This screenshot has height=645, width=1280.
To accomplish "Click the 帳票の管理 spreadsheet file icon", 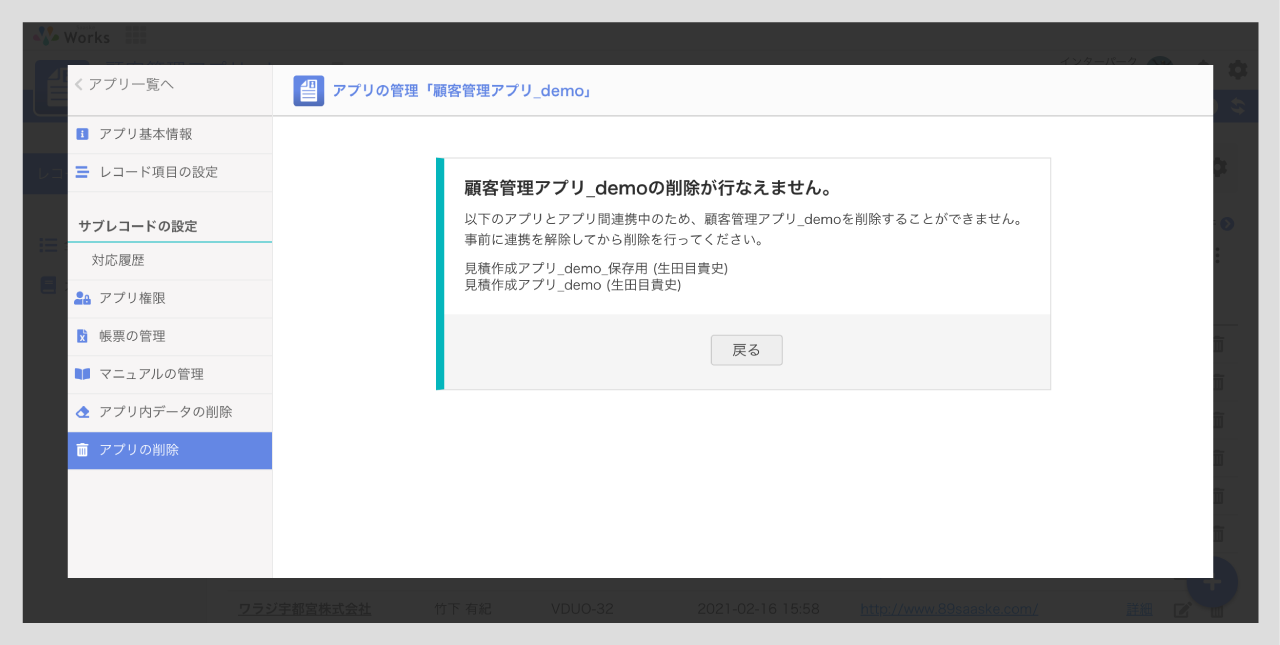I will (x=82, y=336).
